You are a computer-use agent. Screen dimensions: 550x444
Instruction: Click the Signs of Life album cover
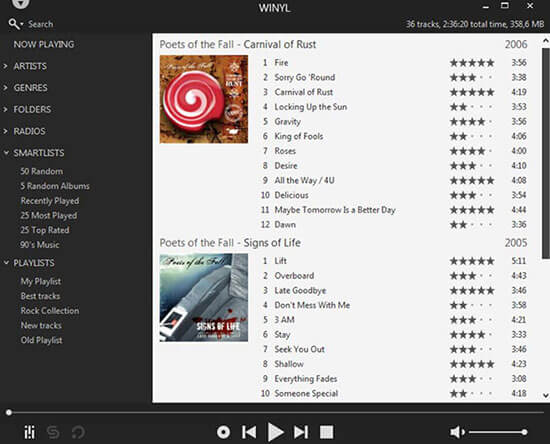pos(204,298)
